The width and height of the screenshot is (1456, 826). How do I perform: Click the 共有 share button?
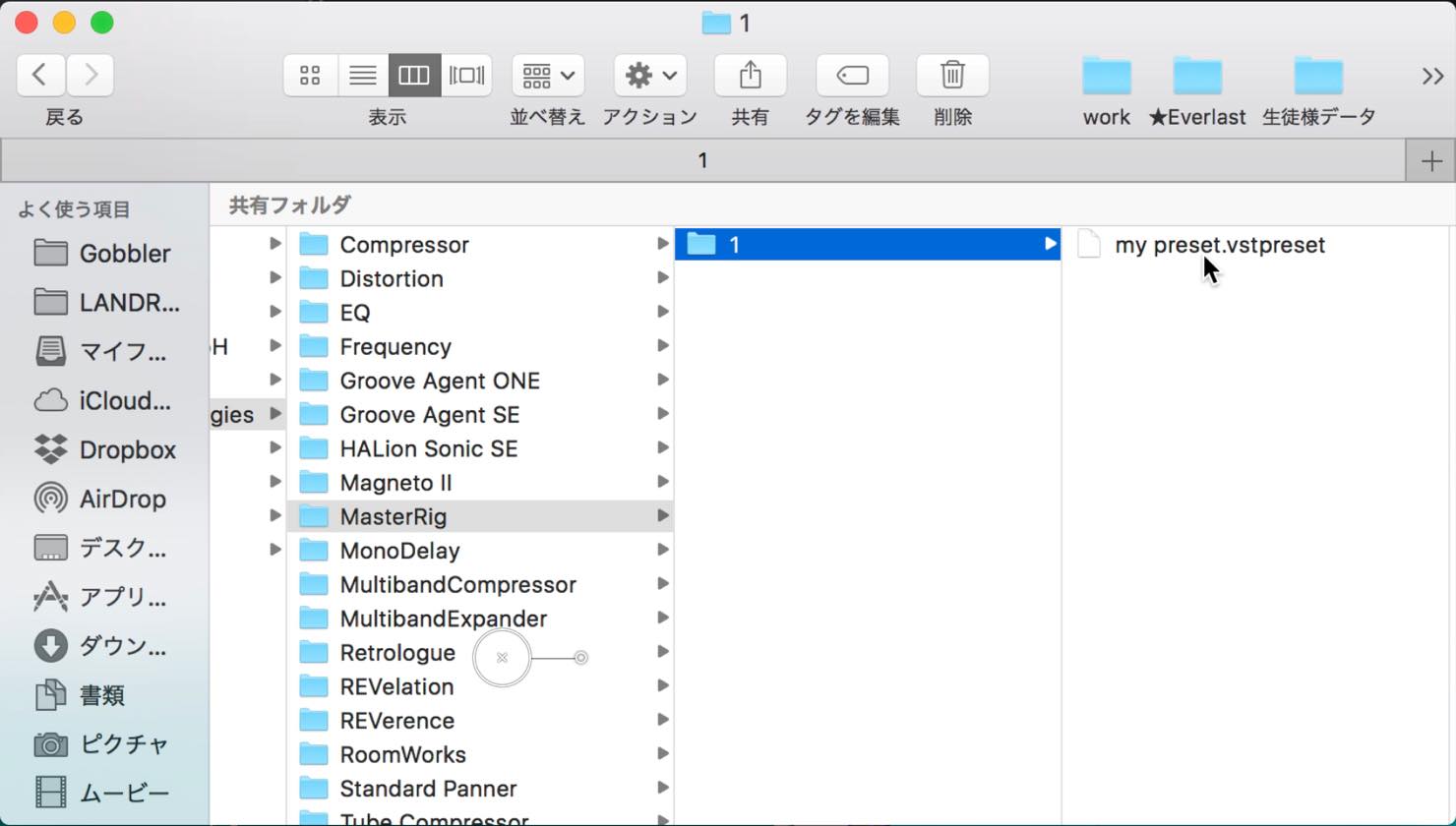tap(750, 75)
